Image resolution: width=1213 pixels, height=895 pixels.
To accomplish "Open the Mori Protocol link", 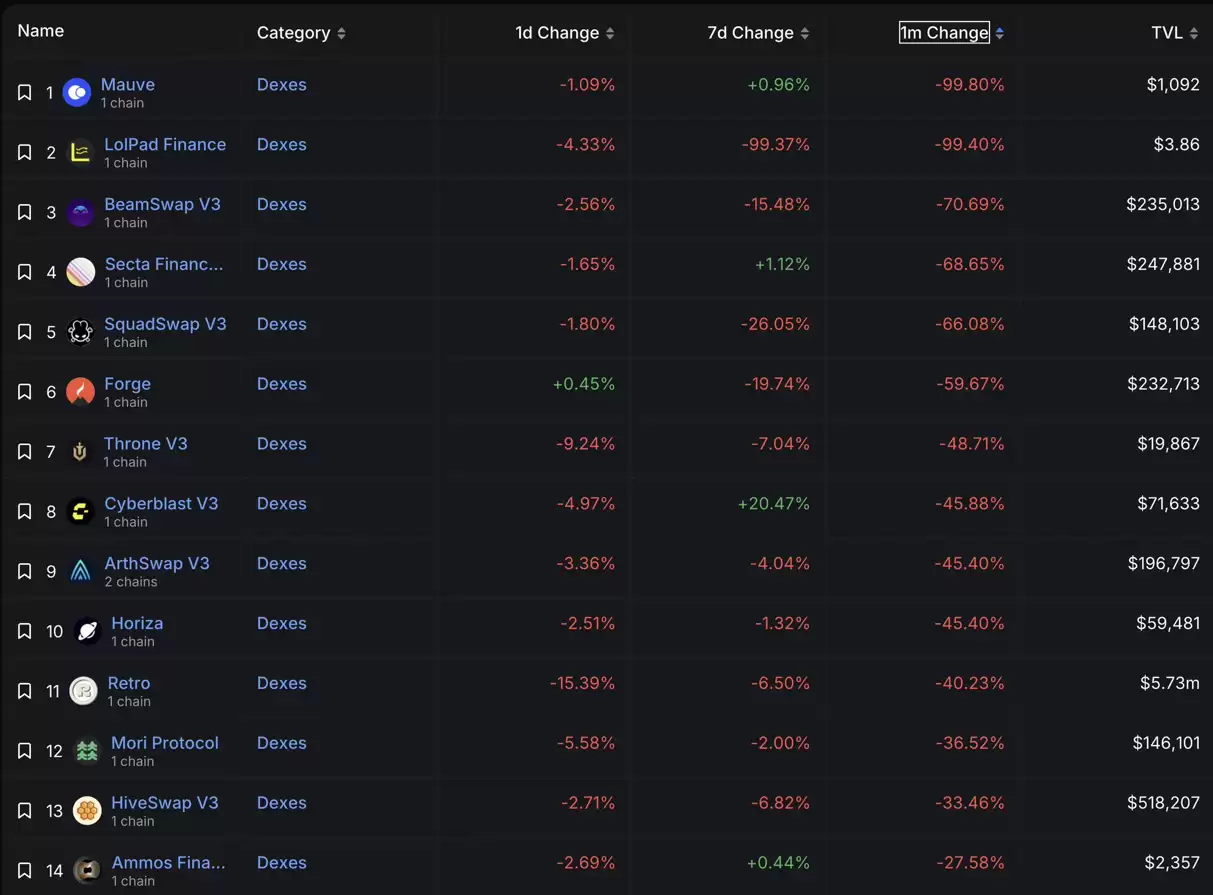I will [x=165, y=743].
